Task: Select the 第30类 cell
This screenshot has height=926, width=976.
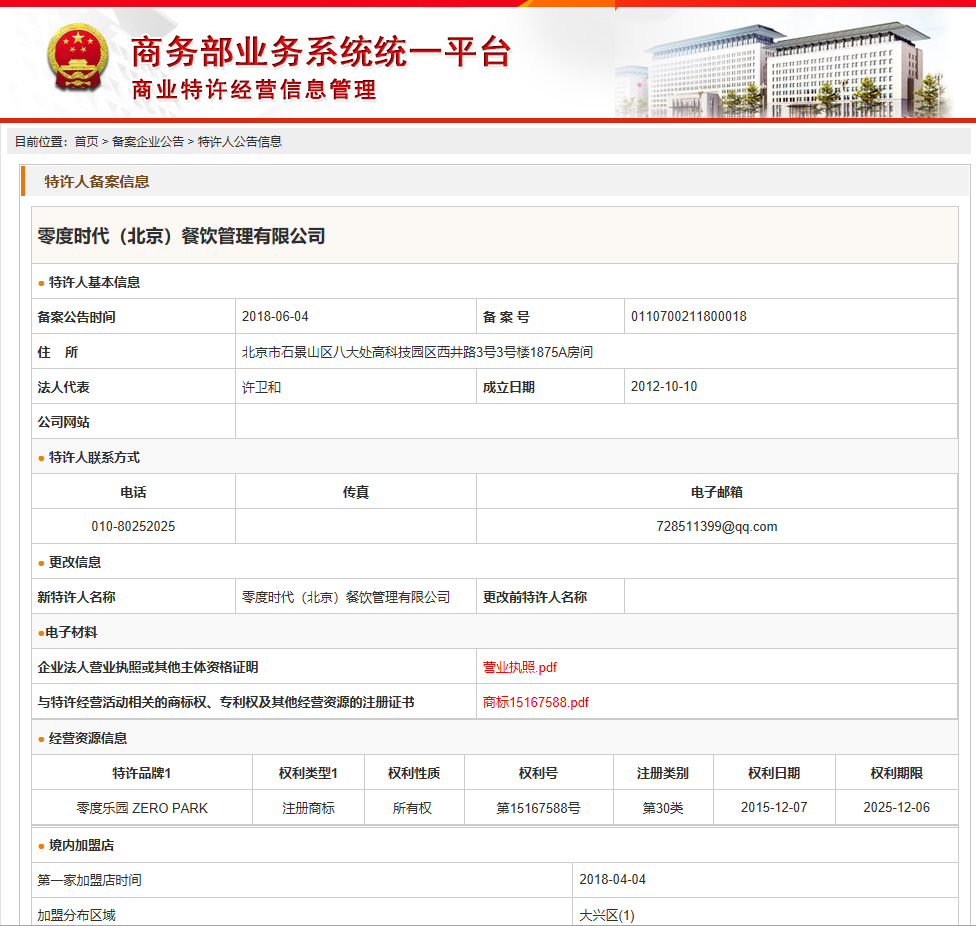Action: click(663, 808)
